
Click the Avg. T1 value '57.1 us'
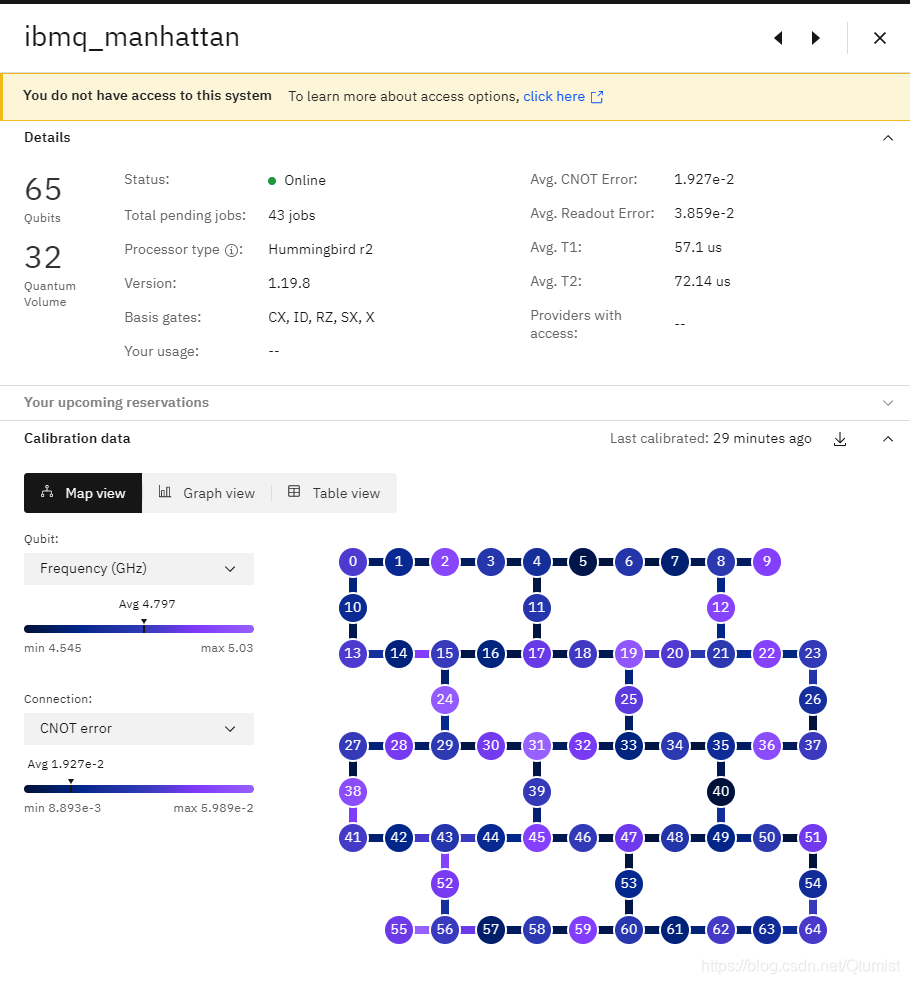point(698,247)
